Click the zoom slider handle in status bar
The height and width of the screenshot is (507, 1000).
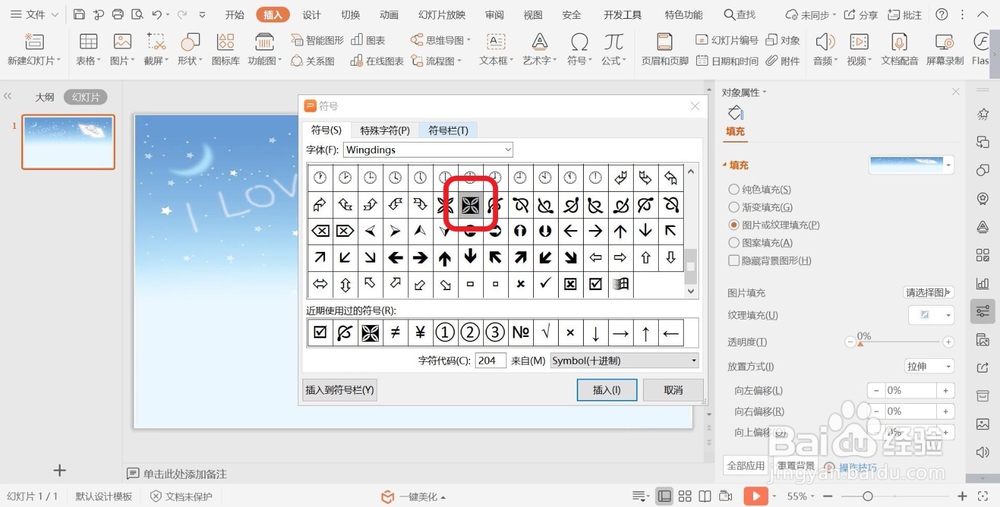[x=867, y=496]
